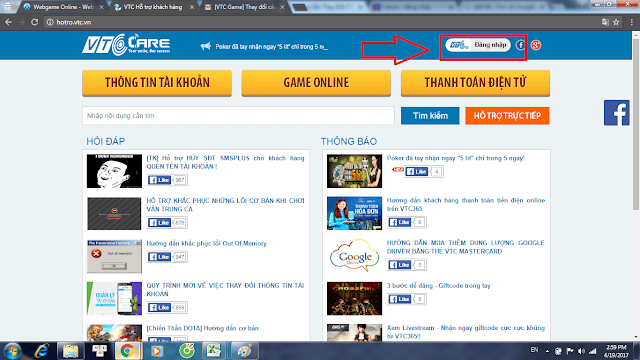The height and width of the screenshot is (360, 640).
Task: Open the Thanh toán hóa đơn thumbnail
Action: (354, 213)
